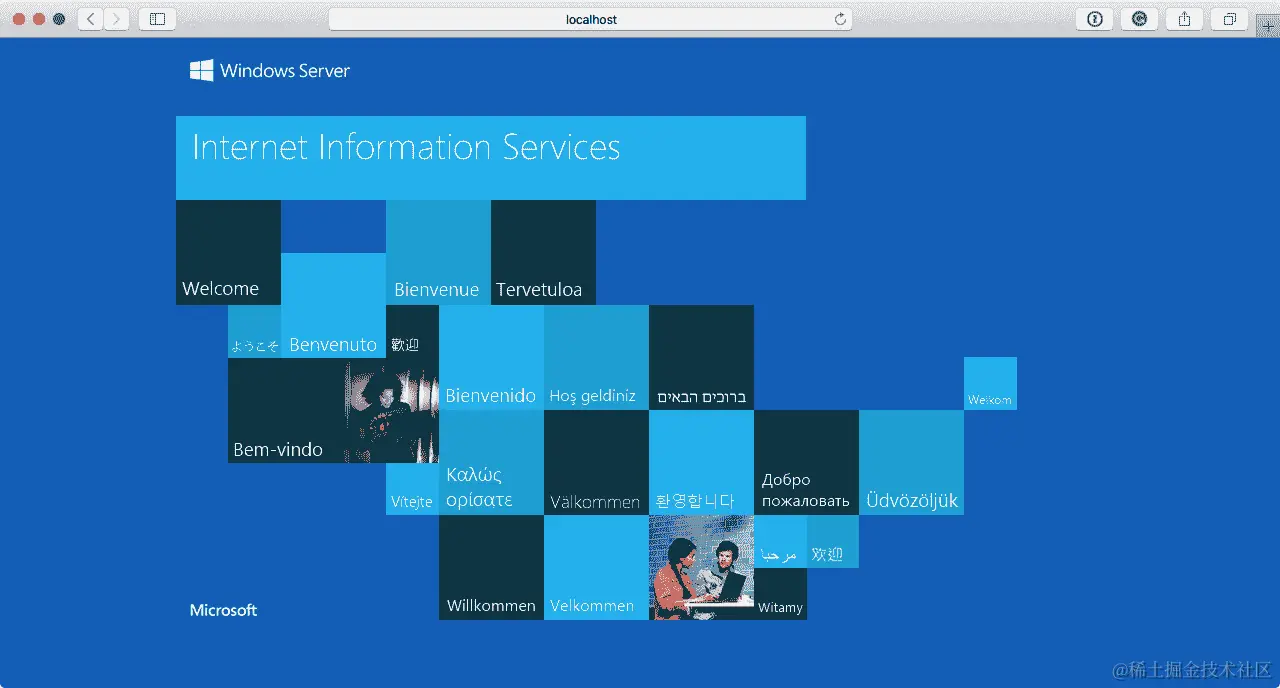Click the Bienvenue tile

[x=438, y=252]
